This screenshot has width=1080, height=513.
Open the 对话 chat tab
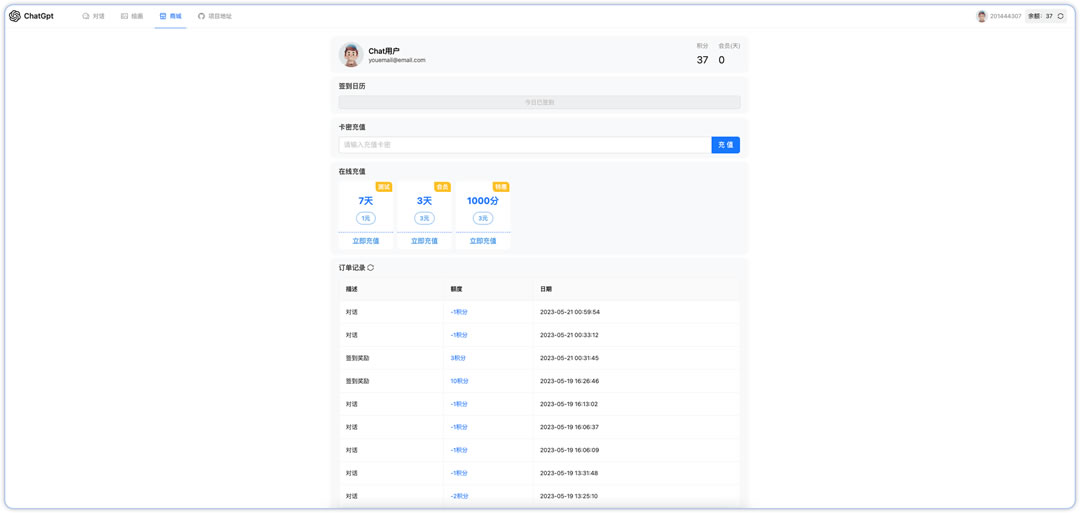(93, 16)
